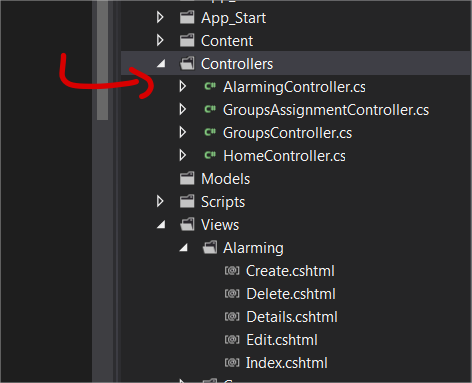Select AlarmingController.cs file name
This screenshot has height=383, width=472.
pos(294,87)
